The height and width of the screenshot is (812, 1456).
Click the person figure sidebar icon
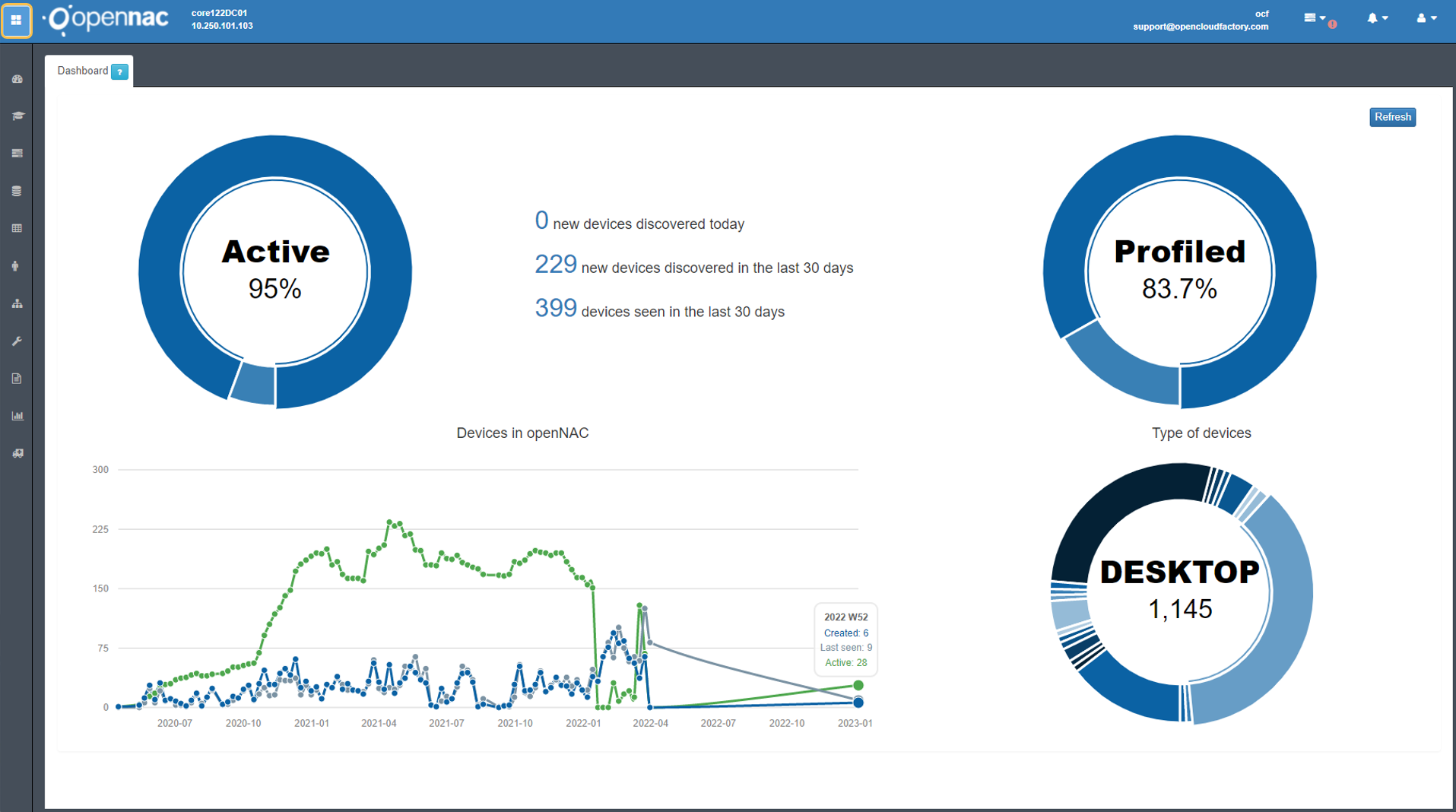tap(16, 266)
